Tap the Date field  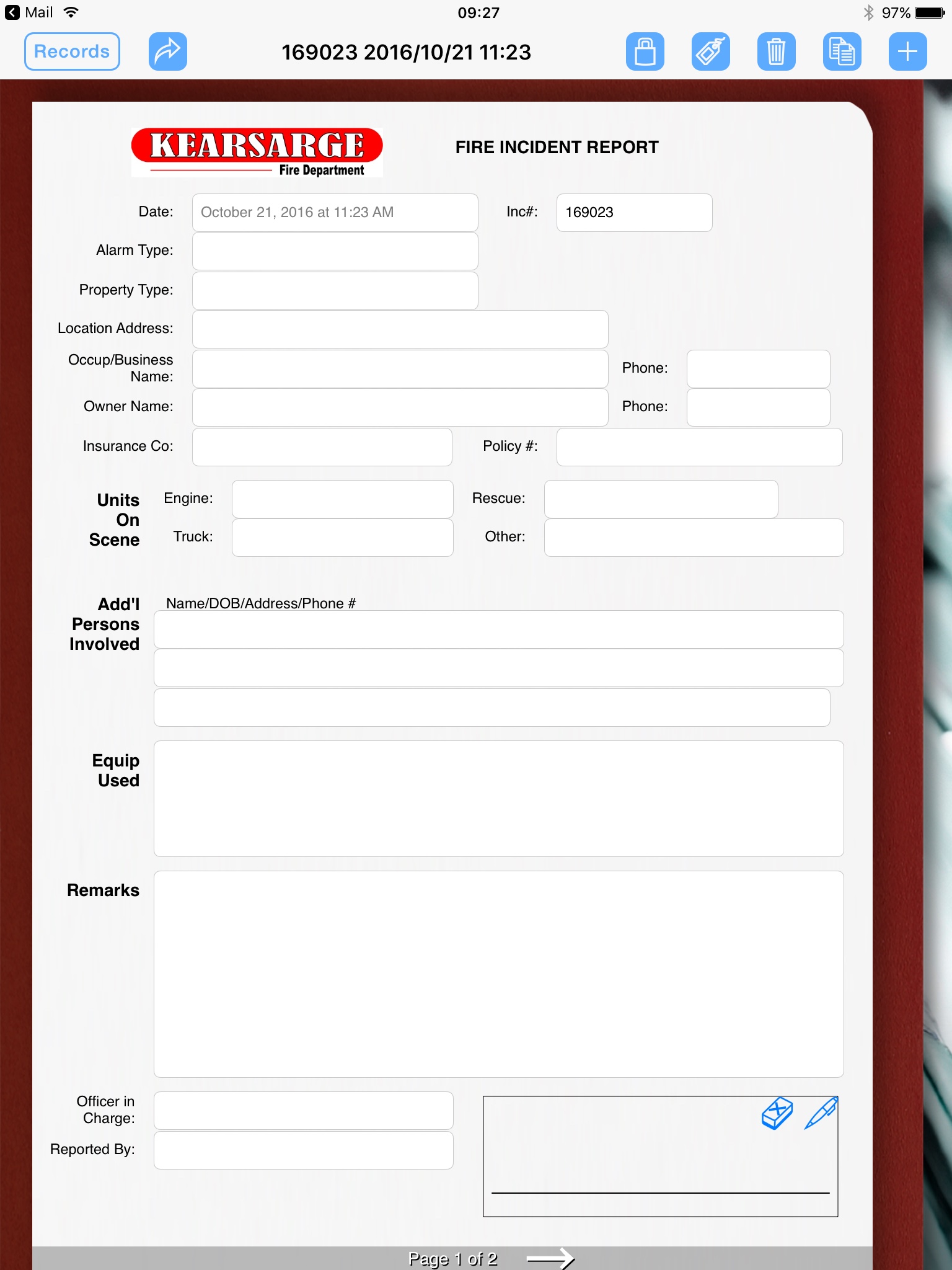[335, 213]
